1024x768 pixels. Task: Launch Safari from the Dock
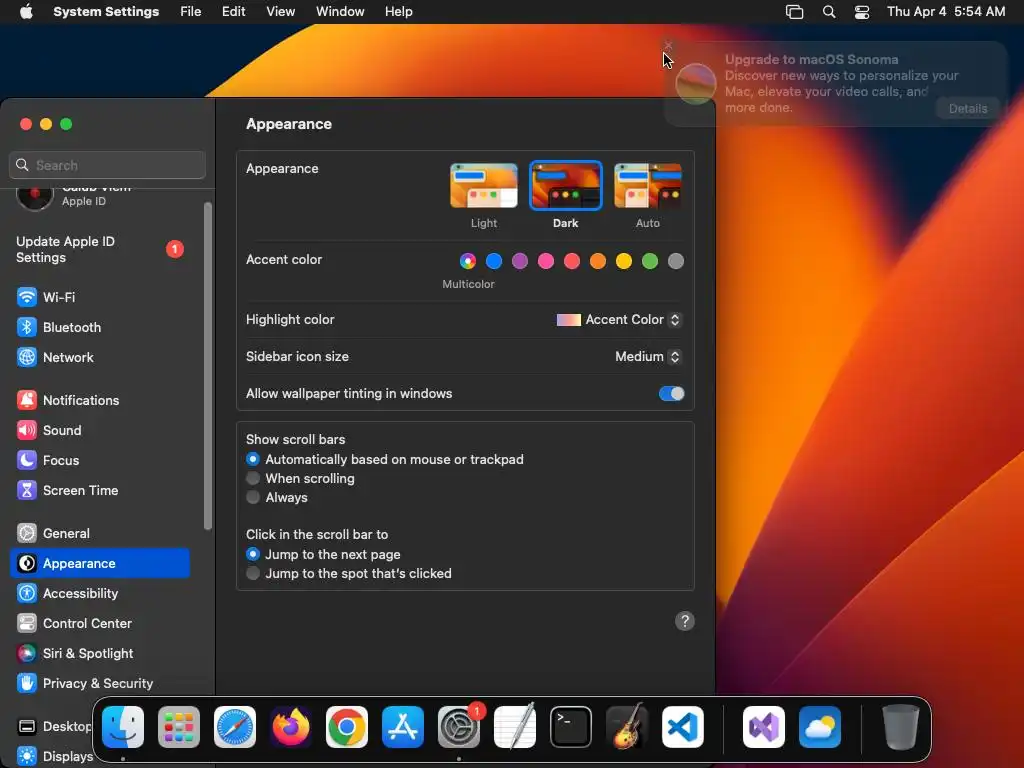235,727
